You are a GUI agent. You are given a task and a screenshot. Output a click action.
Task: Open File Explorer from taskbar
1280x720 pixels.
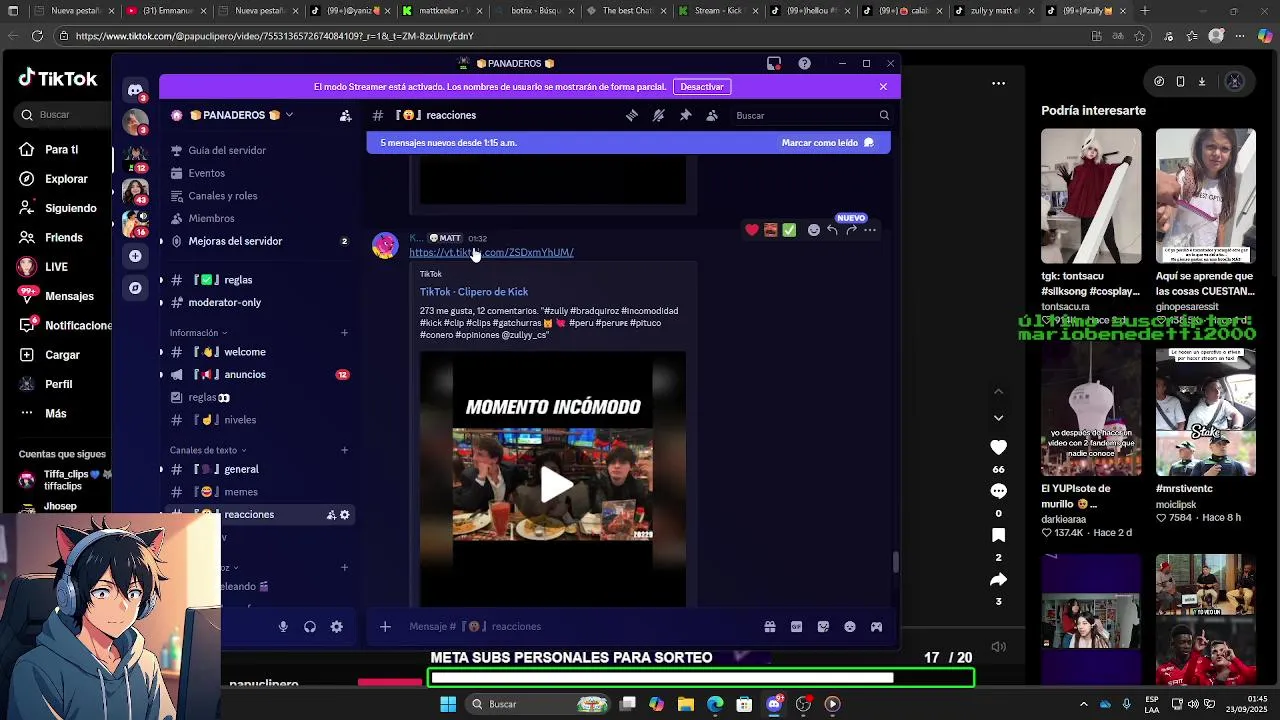686,705
